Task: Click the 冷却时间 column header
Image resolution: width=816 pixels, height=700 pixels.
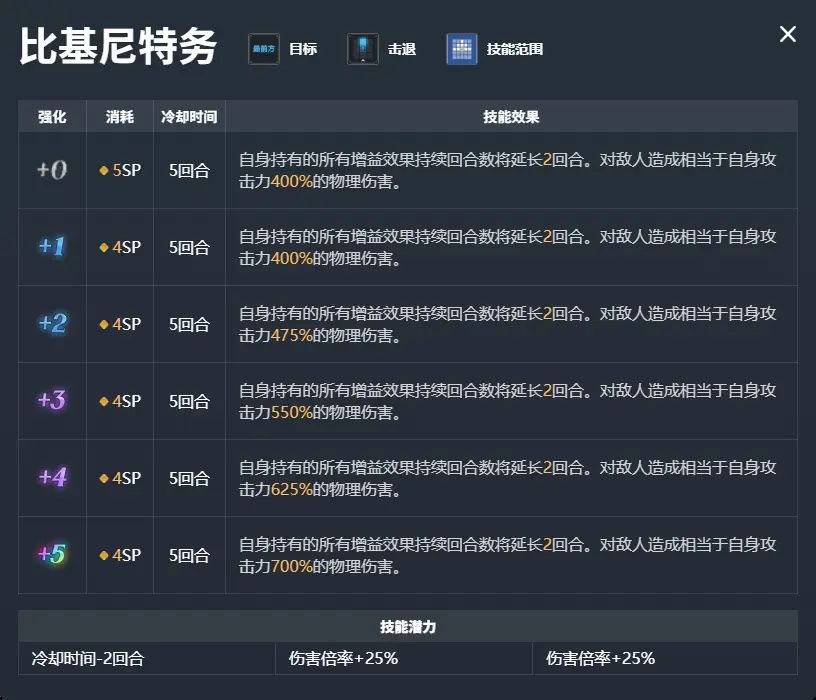Action: (189, 117)
